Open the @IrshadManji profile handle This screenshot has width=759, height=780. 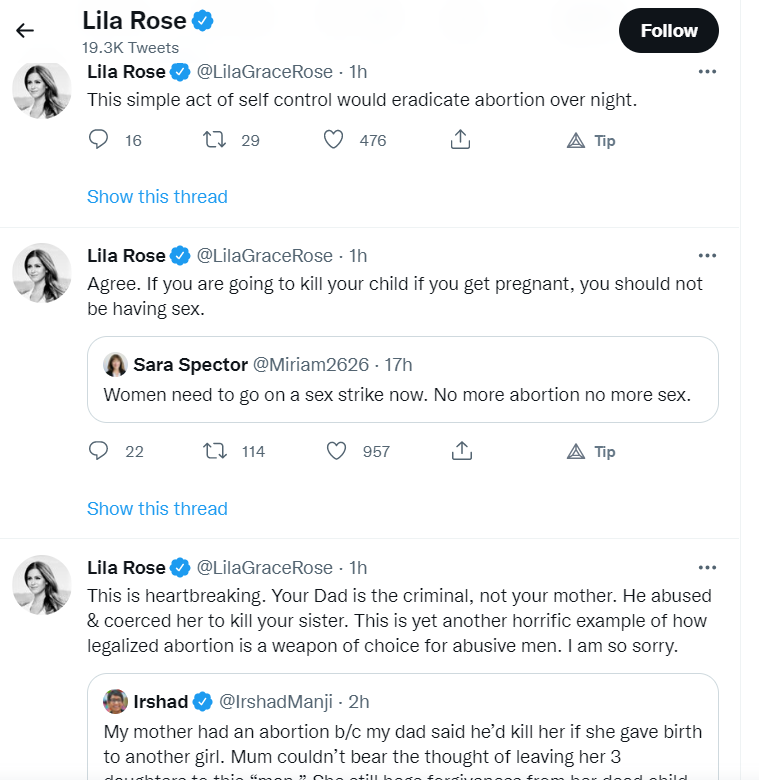pyautogui.click(x=276, y=701)
